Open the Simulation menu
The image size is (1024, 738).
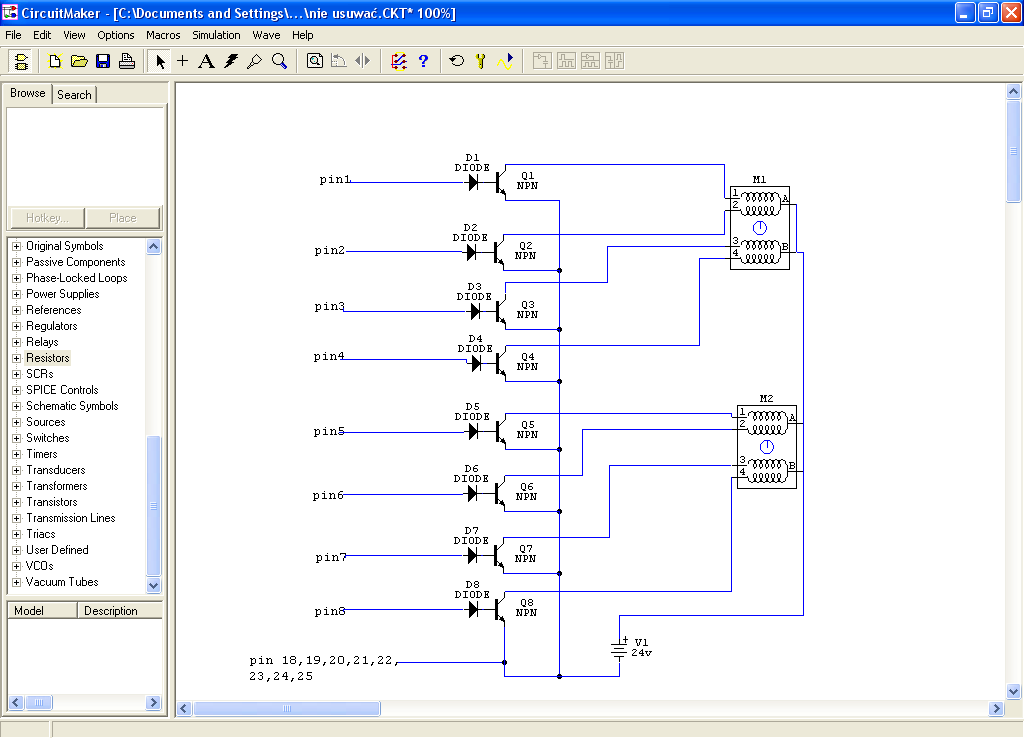pos(216,35)
